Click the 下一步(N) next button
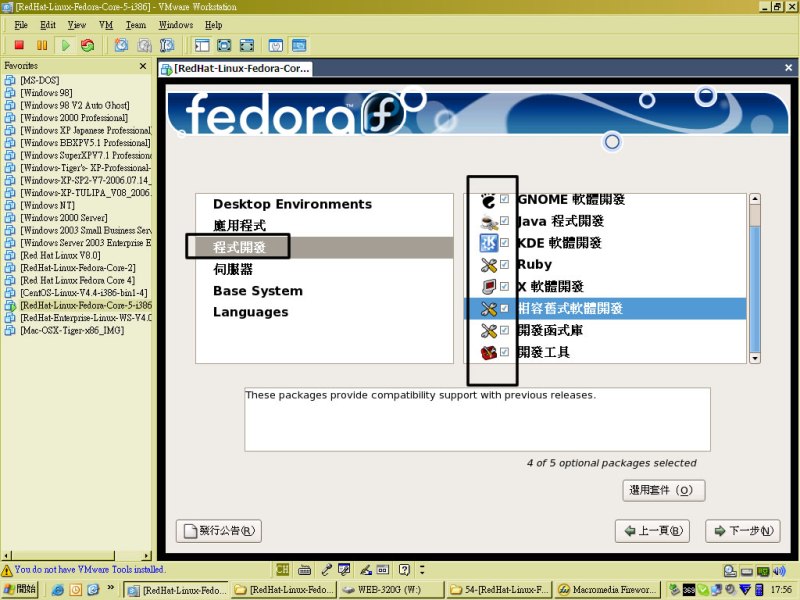 pos(743,531)
